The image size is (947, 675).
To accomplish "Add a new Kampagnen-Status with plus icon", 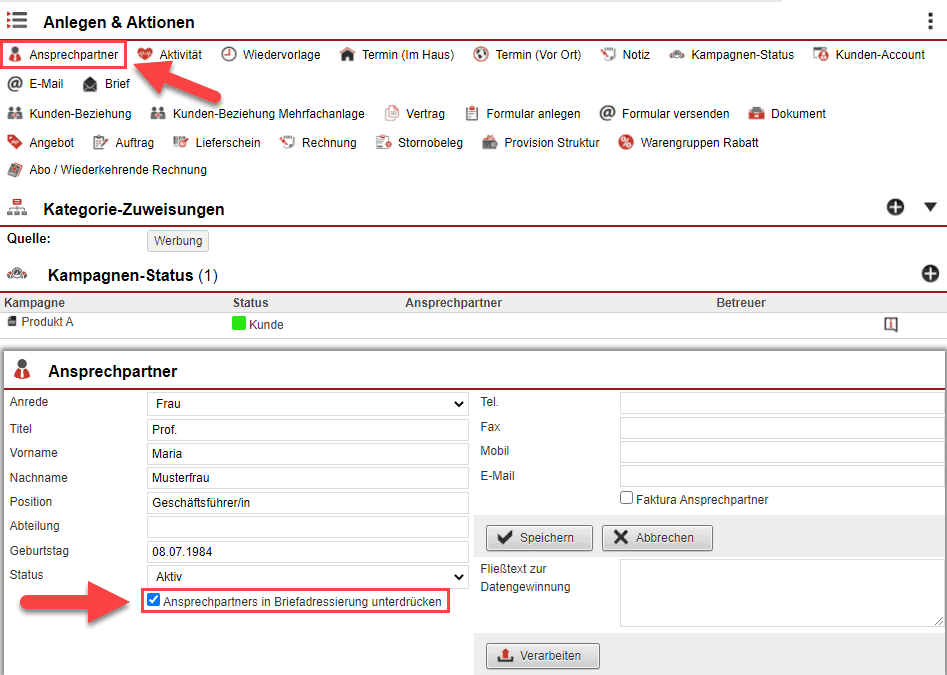I will 930,274.
